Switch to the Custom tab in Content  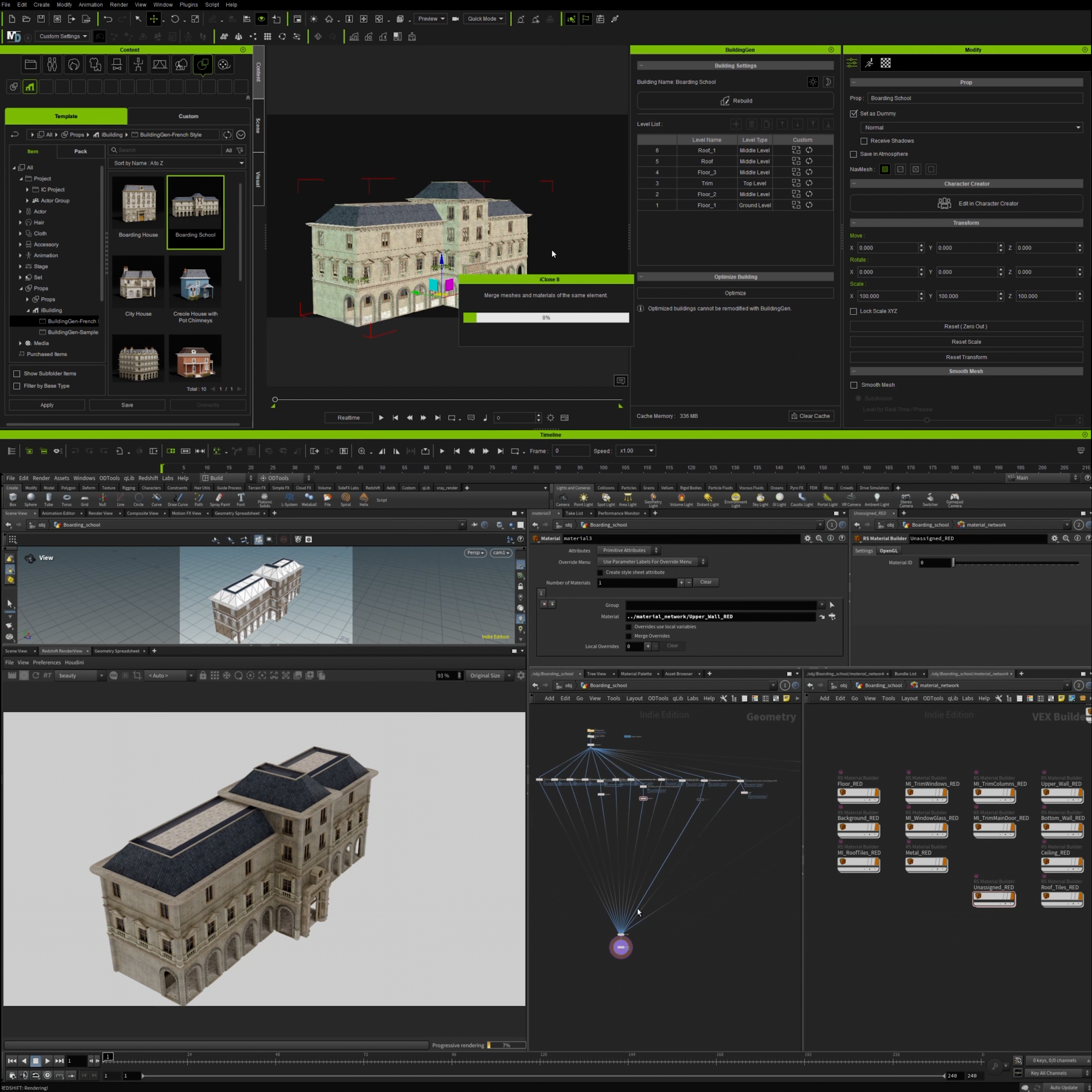click(189, 116)
